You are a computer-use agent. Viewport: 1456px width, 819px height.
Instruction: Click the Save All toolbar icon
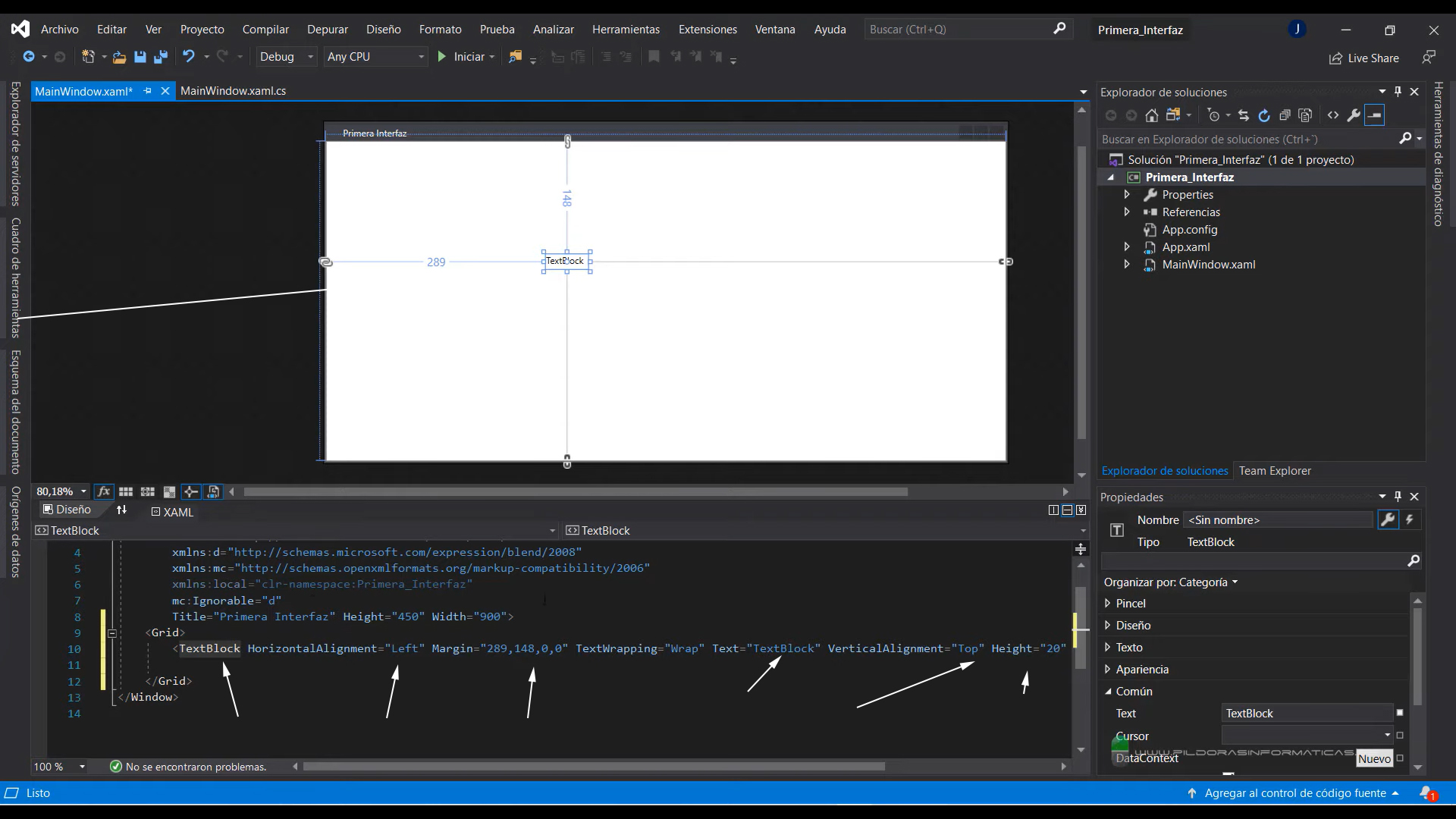tap(161, 57)
